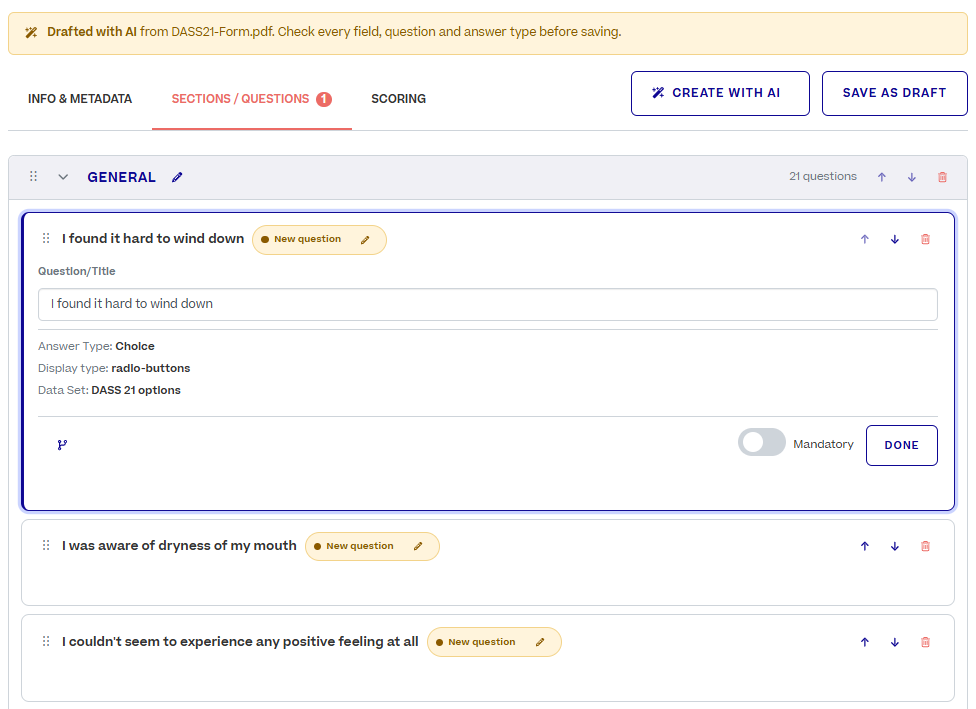Switch to the SCORING tab
The width and height of the screenshot is (976, 709).
point(398,99)
